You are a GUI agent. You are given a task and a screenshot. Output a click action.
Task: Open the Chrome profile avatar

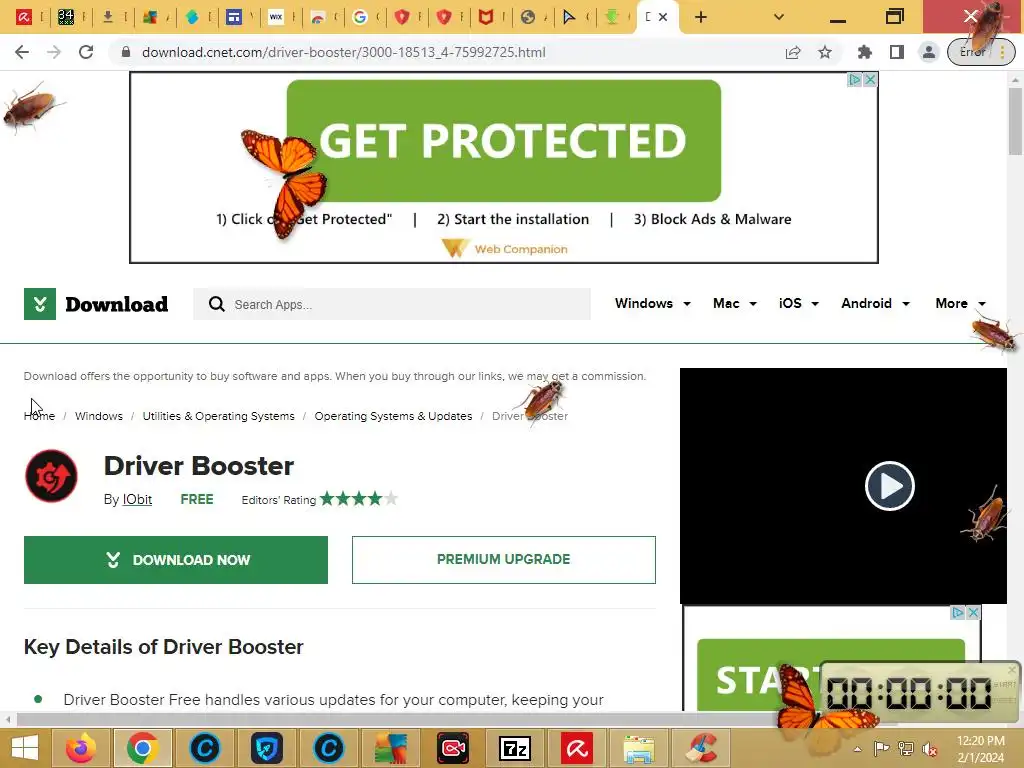click(x=929, y=52)
